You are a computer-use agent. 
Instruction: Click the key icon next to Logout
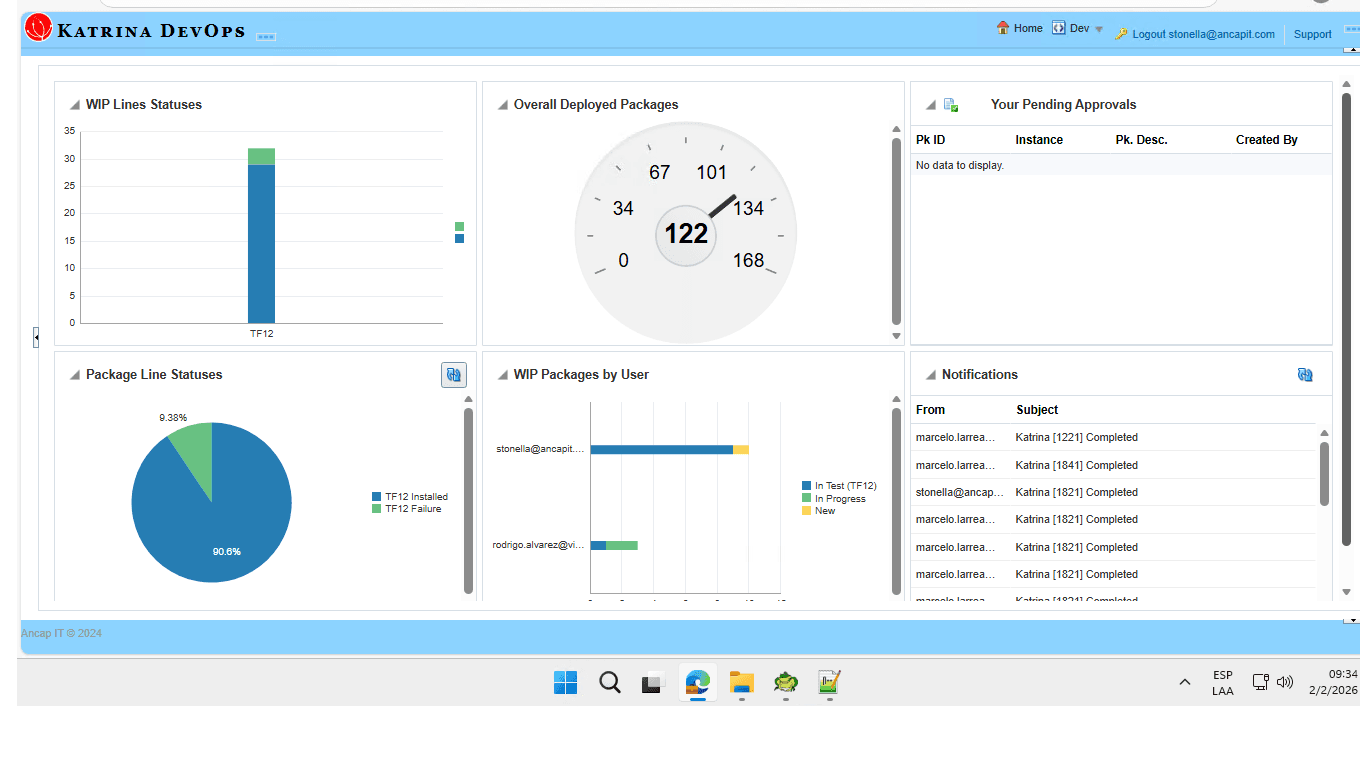(x=1122, y=34)
